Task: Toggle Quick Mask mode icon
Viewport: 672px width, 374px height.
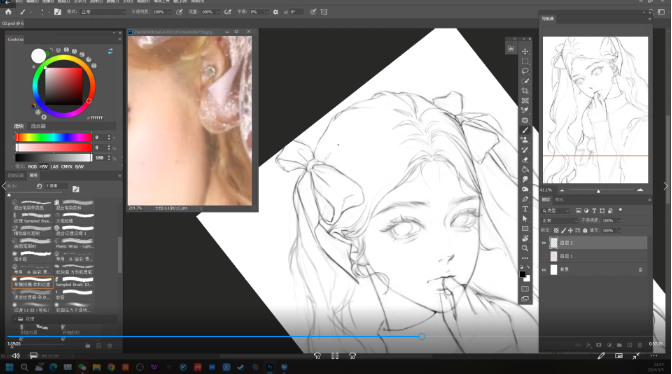Action: [x=525, y=289]
